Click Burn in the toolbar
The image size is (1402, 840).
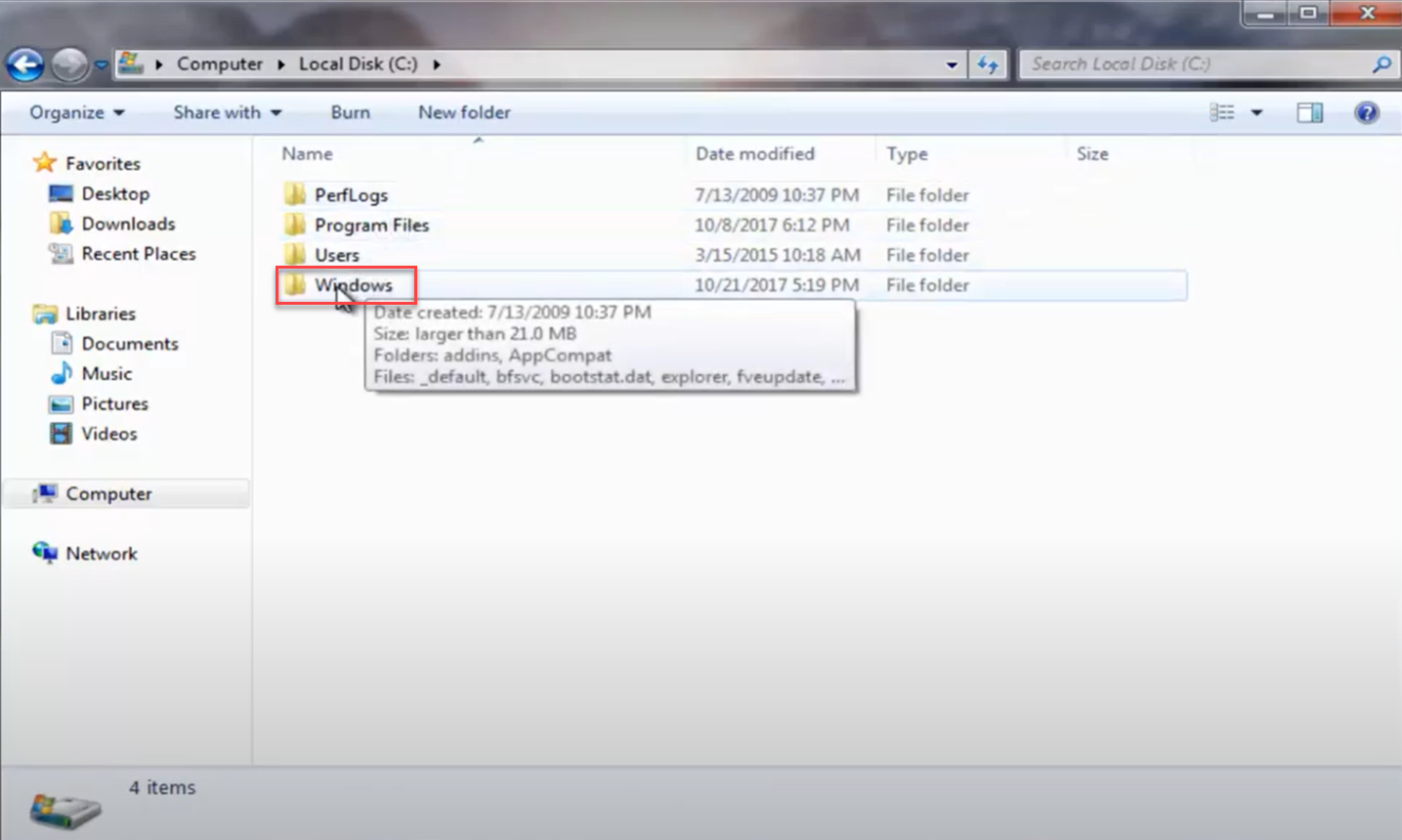(x=350, y=112)
